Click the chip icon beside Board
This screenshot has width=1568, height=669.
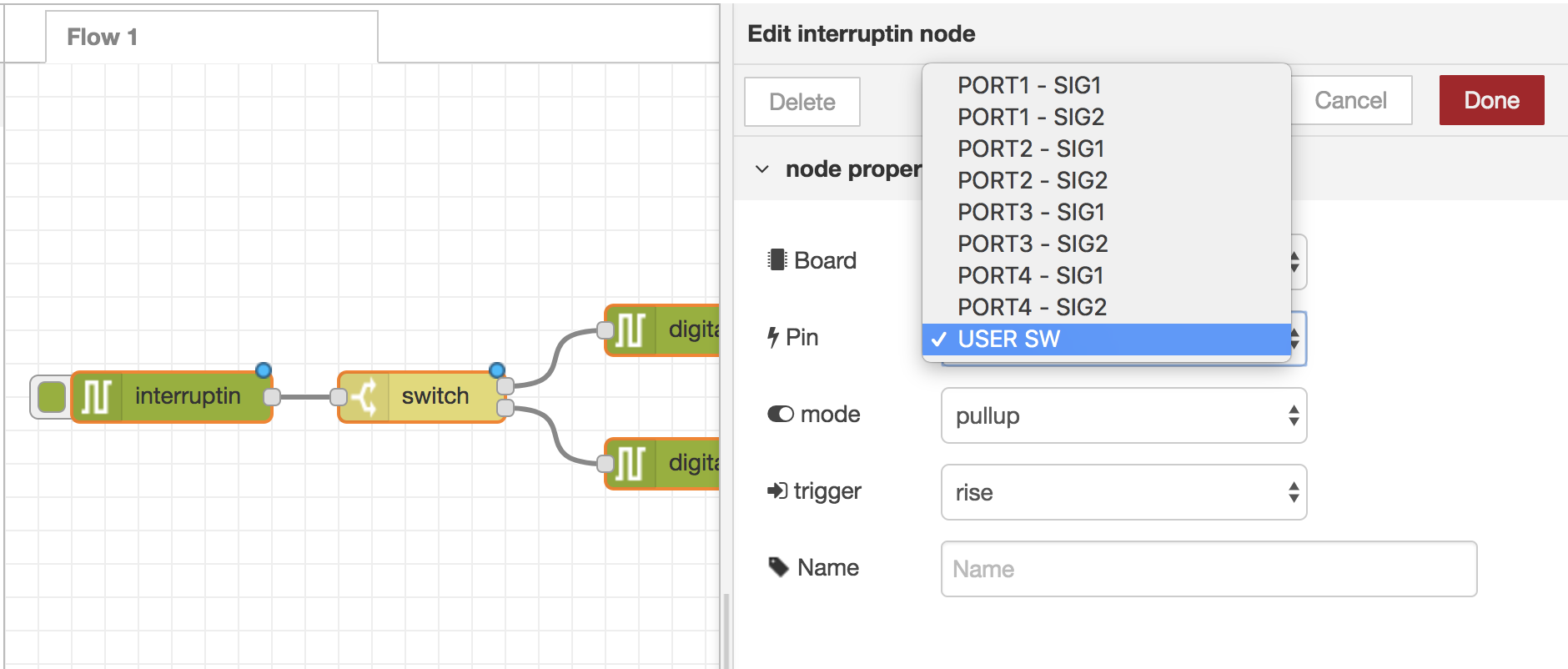776,260
